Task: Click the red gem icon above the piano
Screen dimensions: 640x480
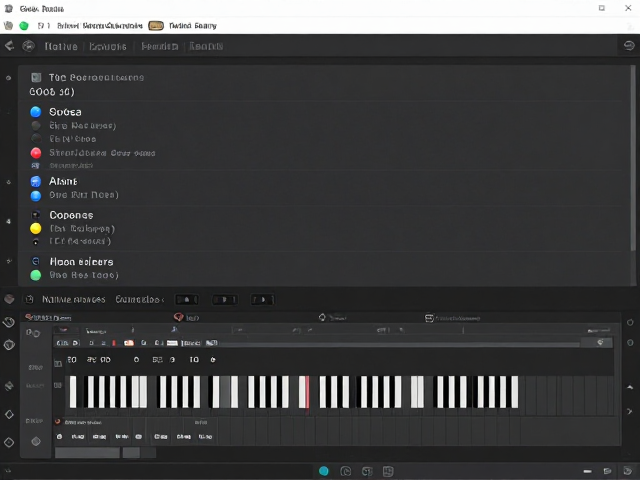Action: 178,317
